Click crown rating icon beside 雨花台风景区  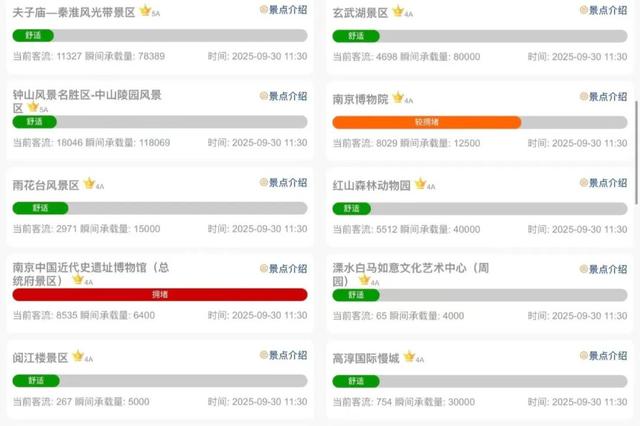[x=89, y=184]
